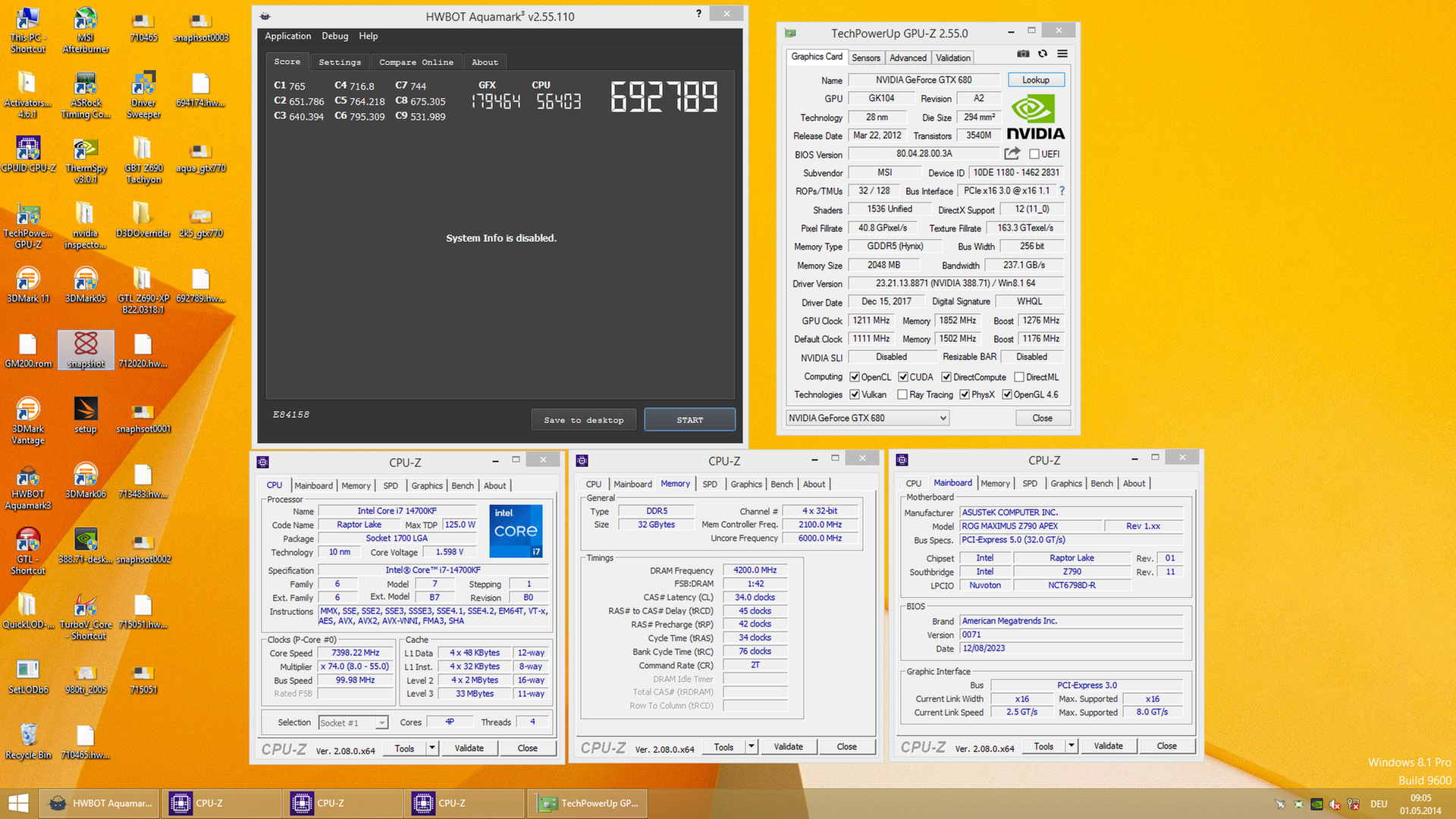The height and width of the screenshot is (819, 1456).
Task: Toggle UEFI checkbox in GPU-Z
Action: click(1034, 154)
